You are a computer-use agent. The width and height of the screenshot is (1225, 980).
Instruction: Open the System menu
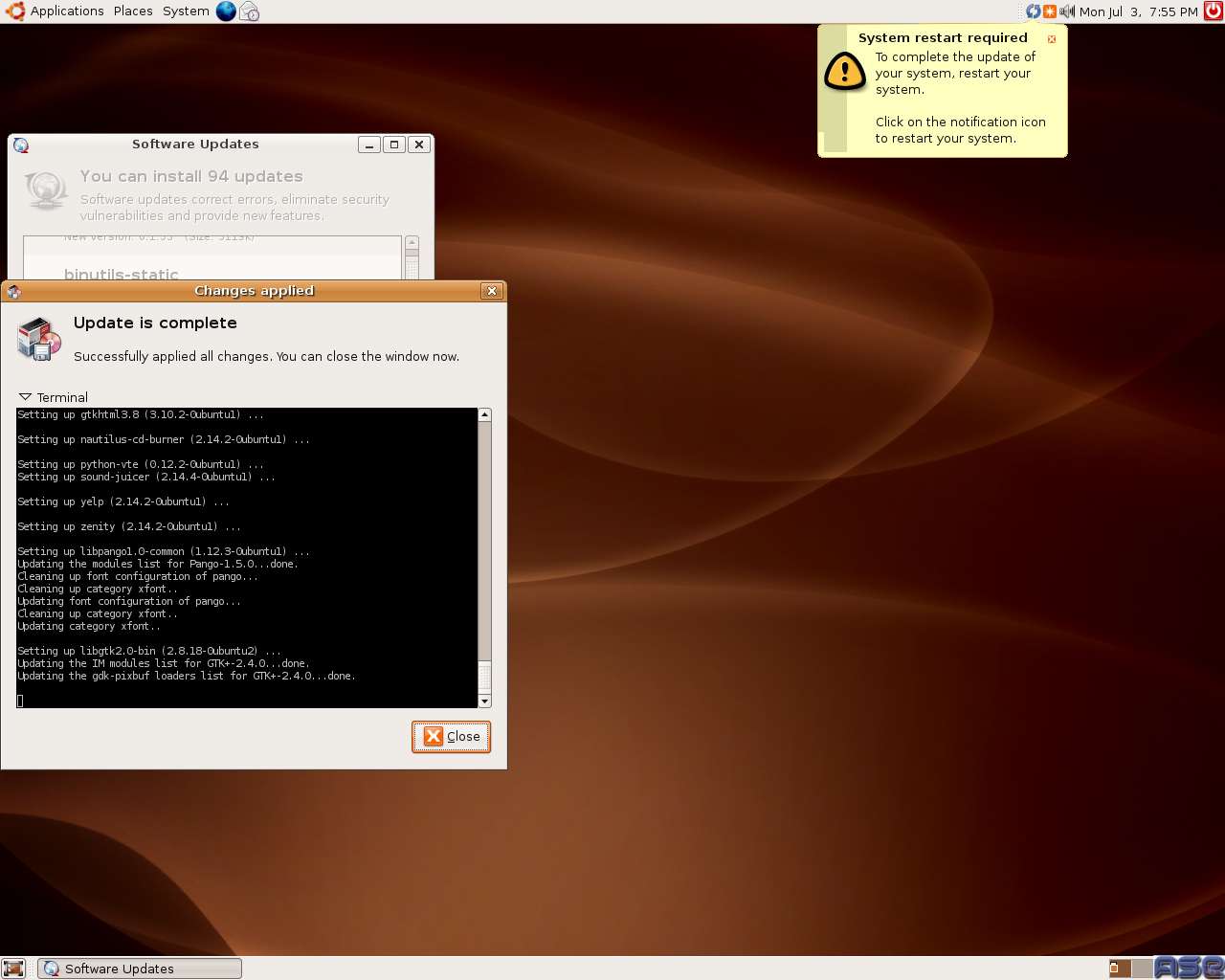tap(186, 11)
